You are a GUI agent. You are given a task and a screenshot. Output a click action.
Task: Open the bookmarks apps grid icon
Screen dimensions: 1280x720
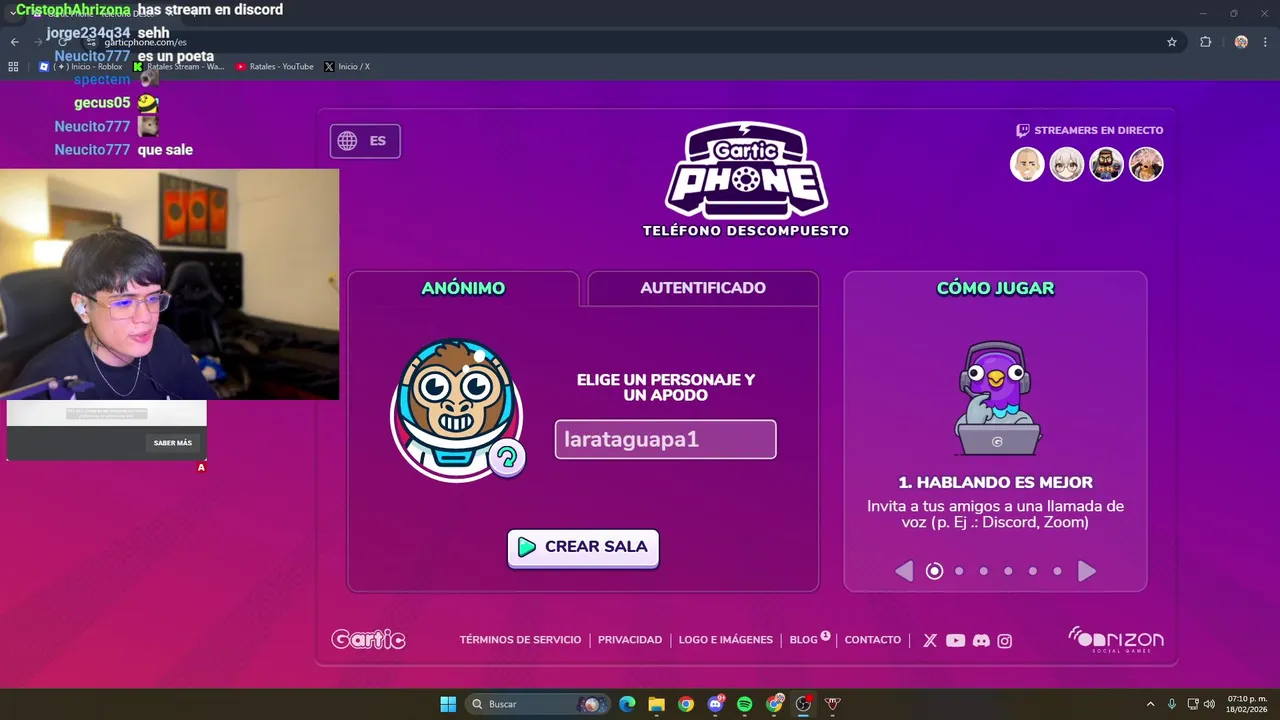coord(13,67)
